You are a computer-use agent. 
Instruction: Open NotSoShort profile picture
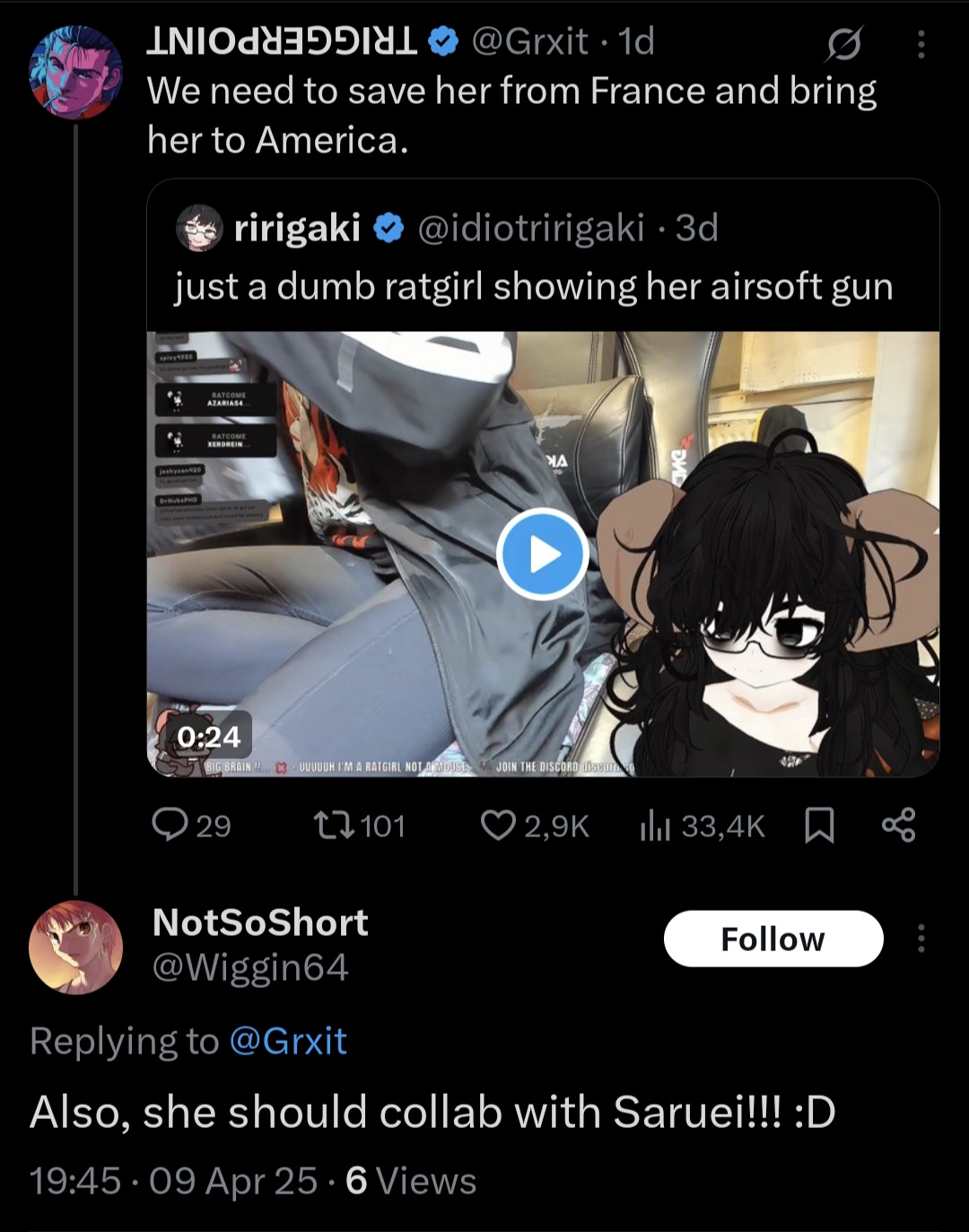tap(75, 948)
